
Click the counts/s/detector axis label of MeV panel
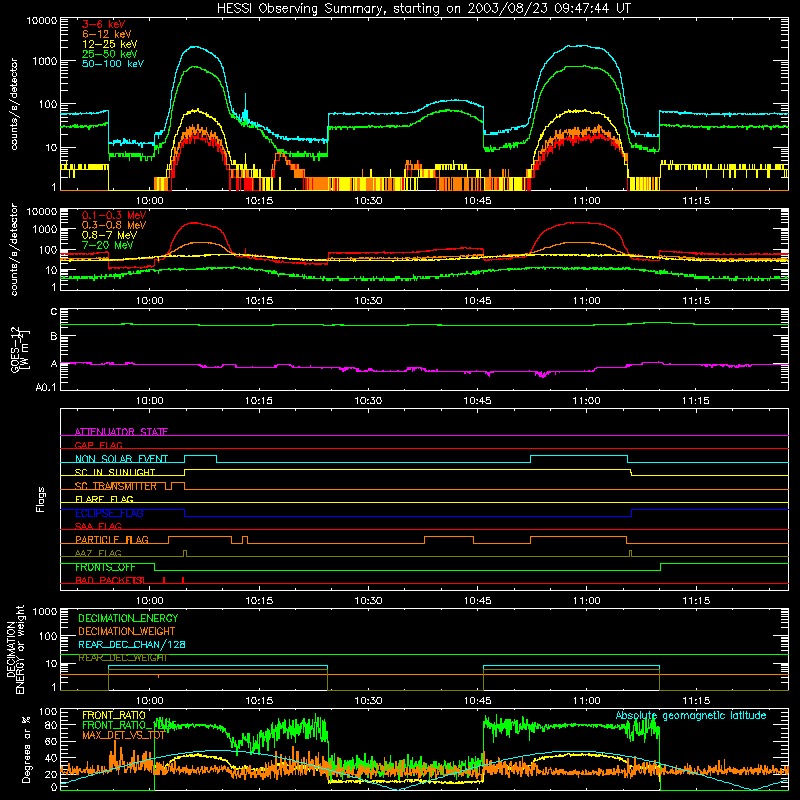pos(14,249)
